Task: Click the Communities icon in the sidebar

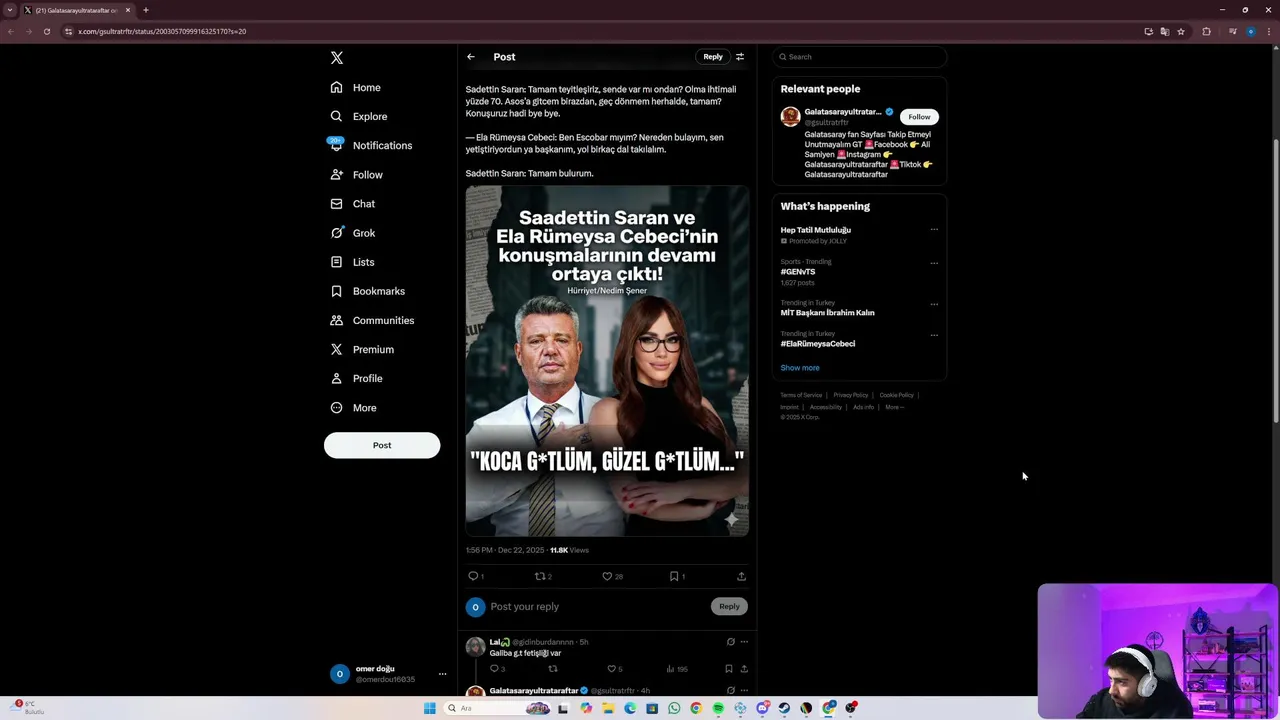Action: pos(336,320)
